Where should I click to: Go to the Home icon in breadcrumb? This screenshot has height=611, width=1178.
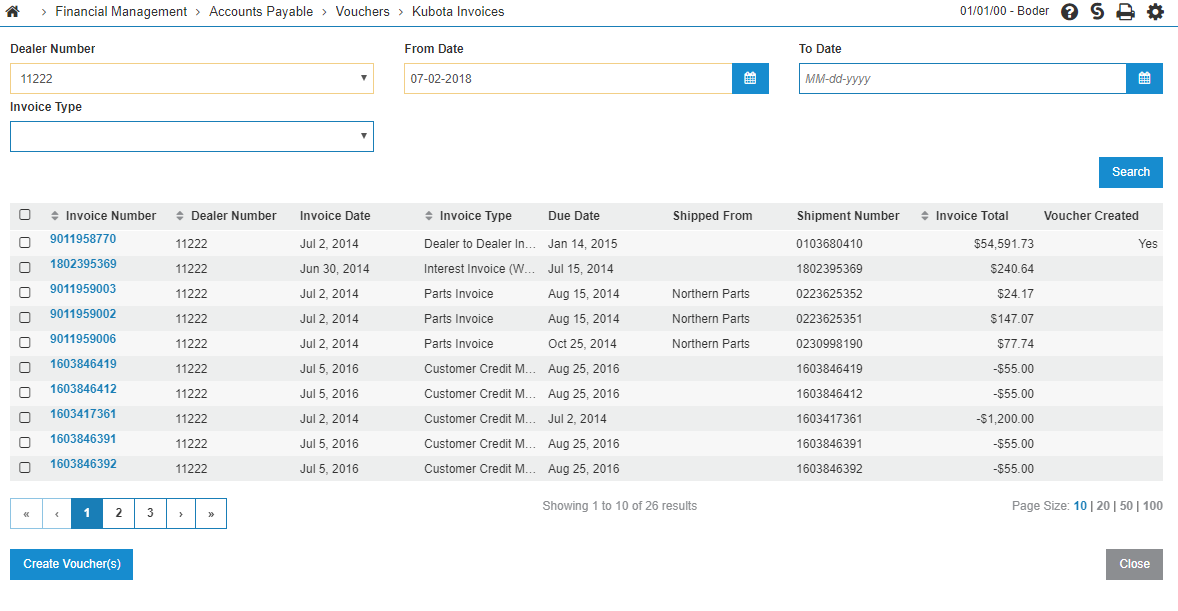13,12
